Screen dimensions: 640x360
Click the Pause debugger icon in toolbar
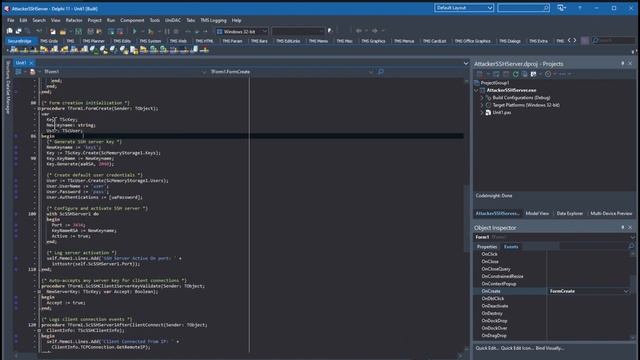pyautogui.click(x=167, y=31)
